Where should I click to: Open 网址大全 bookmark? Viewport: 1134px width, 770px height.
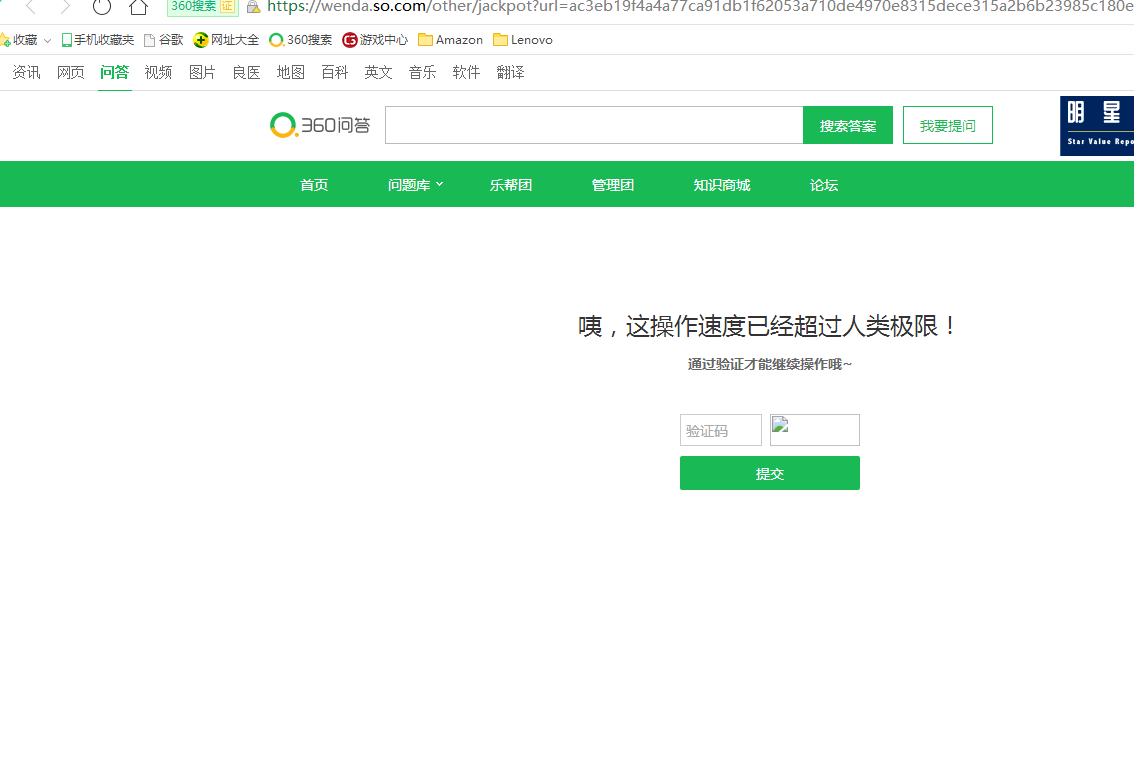pyautogui.click(x=226, y=40)
